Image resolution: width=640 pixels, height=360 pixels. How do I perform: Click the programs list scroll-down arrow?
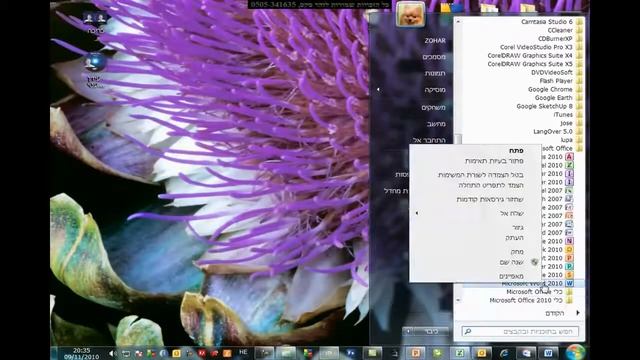[458, 300]
